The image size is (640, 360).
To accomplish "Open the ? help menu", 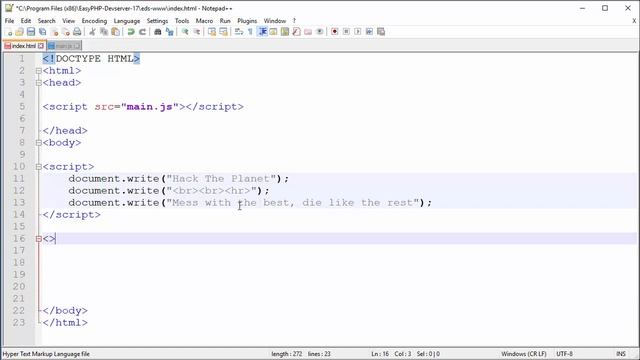I will point(294,21).
